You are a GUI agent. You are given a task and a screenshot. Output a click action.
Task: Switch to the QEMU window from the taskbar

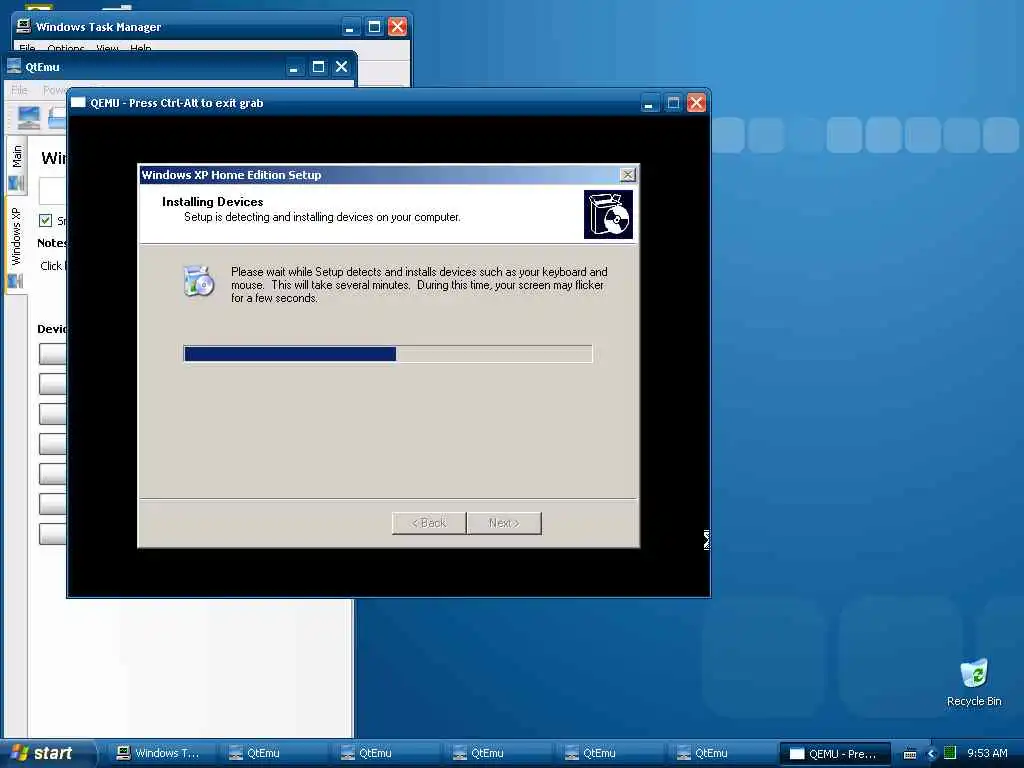point(835,754)
